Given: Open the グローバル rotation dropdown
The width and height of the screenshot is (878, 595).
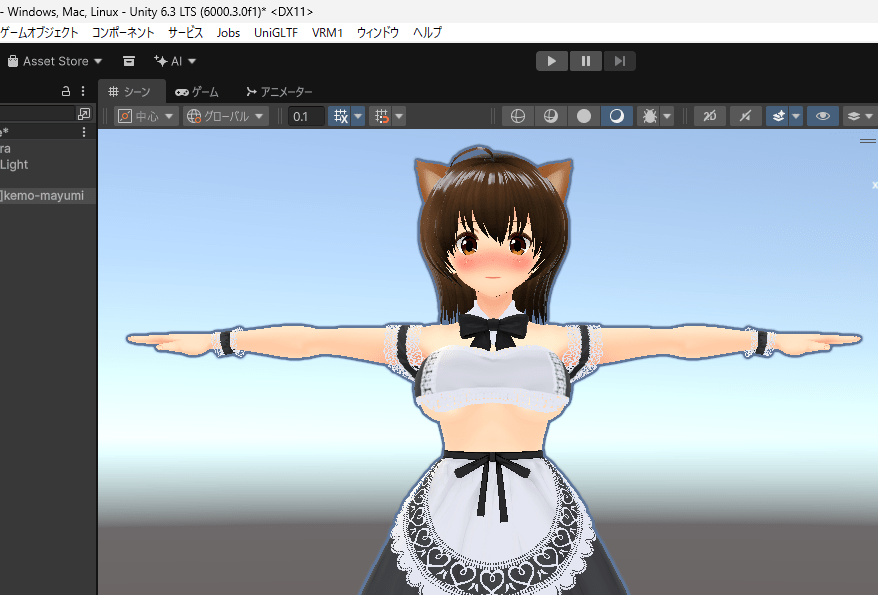Looking at the screenshot, I should click(x=225, y=116).
